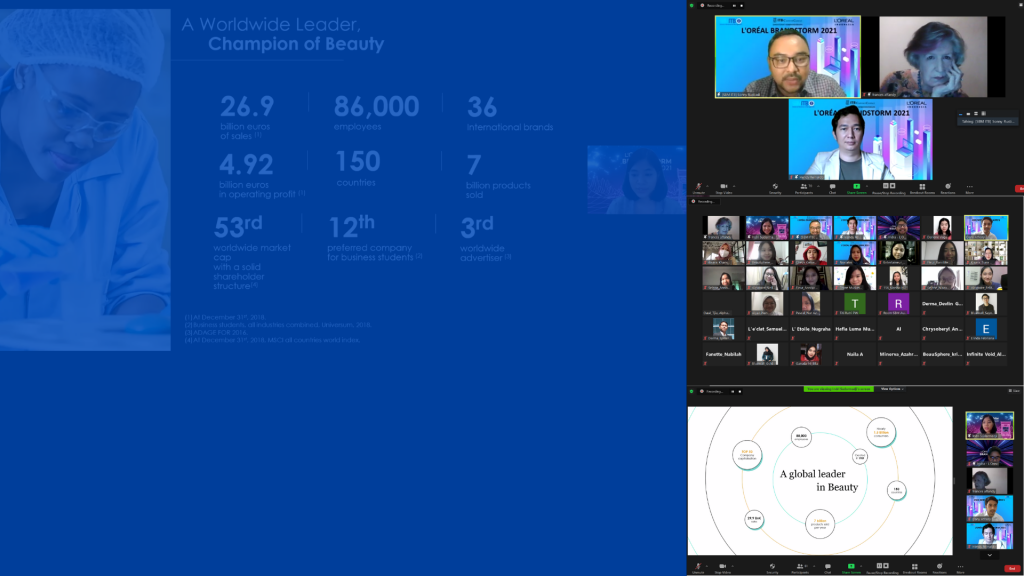This screenshot has width=1024, height=576.
Task: Open audio options caret beside Unmute below speaker videos
Action: (x=707, y=185)
